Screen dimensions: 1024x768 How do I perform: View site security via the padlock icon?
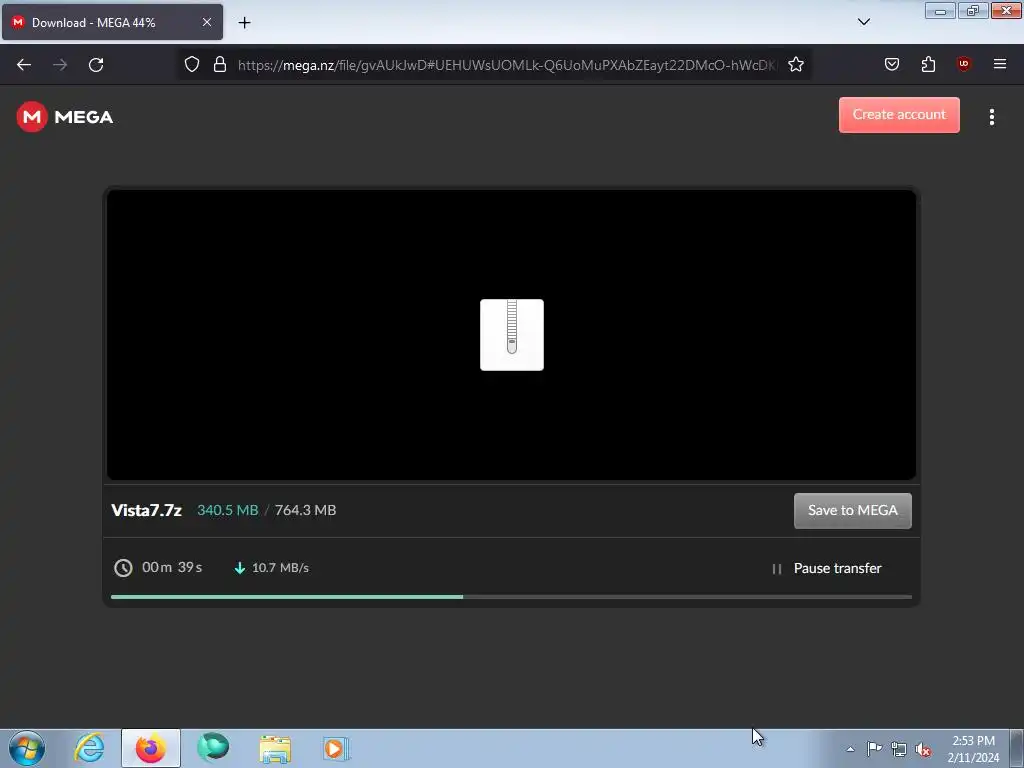[x=220, y=65]
